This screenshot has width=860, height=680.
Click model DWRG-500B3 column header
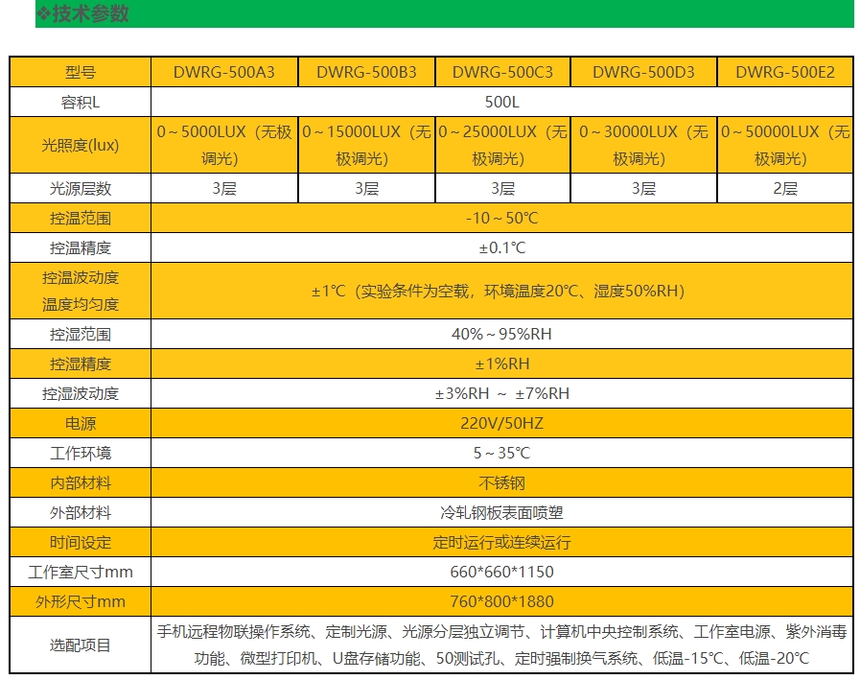pyautogui.click(x=366, y=72)
